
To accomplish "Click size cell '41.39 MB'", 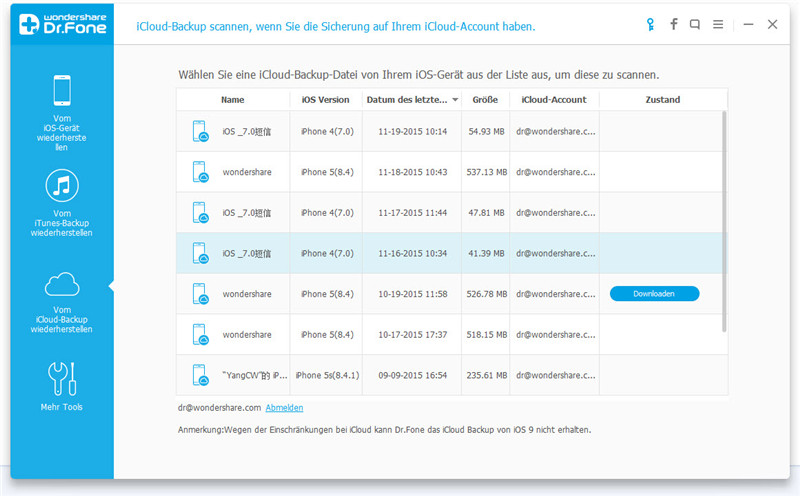I will [486, 253].
